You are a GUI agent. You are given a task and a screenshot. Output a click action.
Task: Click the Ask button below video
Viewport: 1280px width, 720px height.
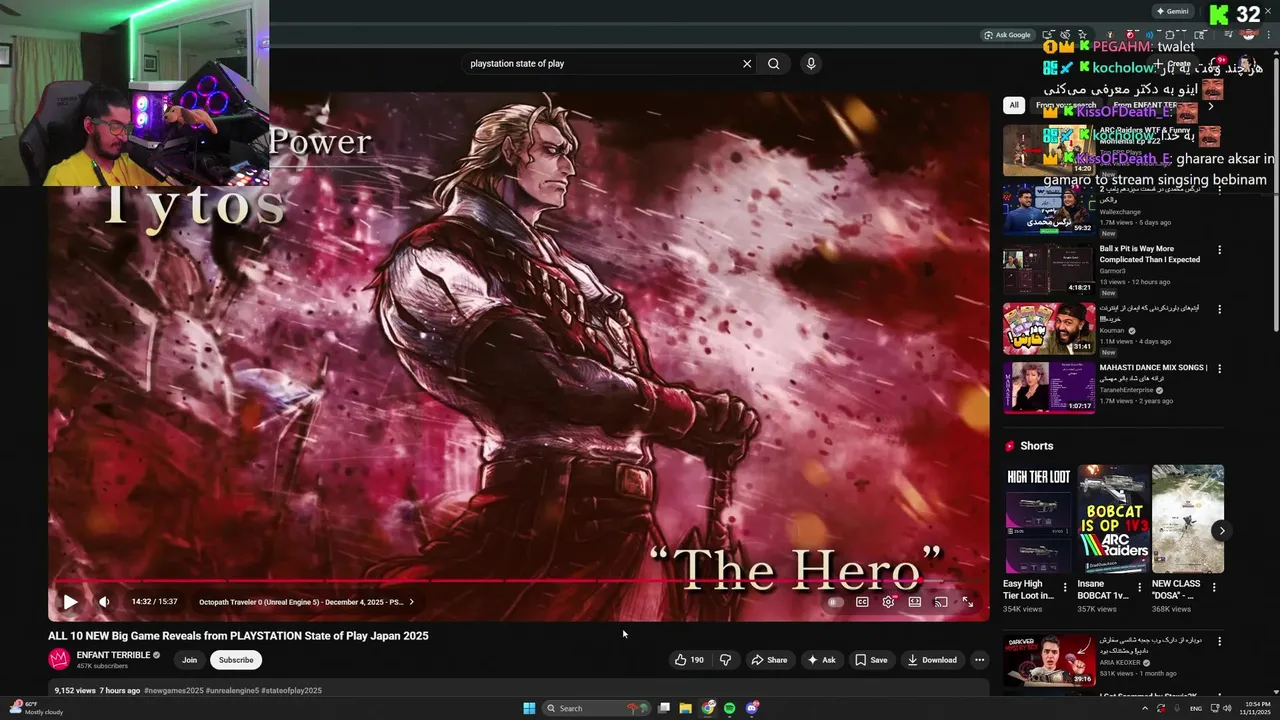pos(822,660)
